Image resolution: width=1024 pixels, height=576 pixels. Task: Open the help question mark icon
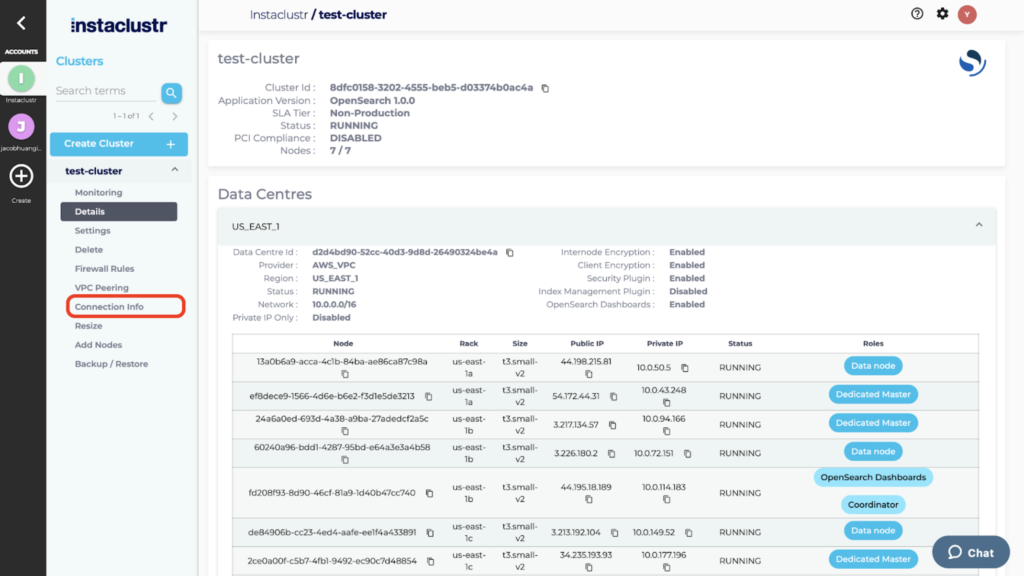(x=917, y=14)
